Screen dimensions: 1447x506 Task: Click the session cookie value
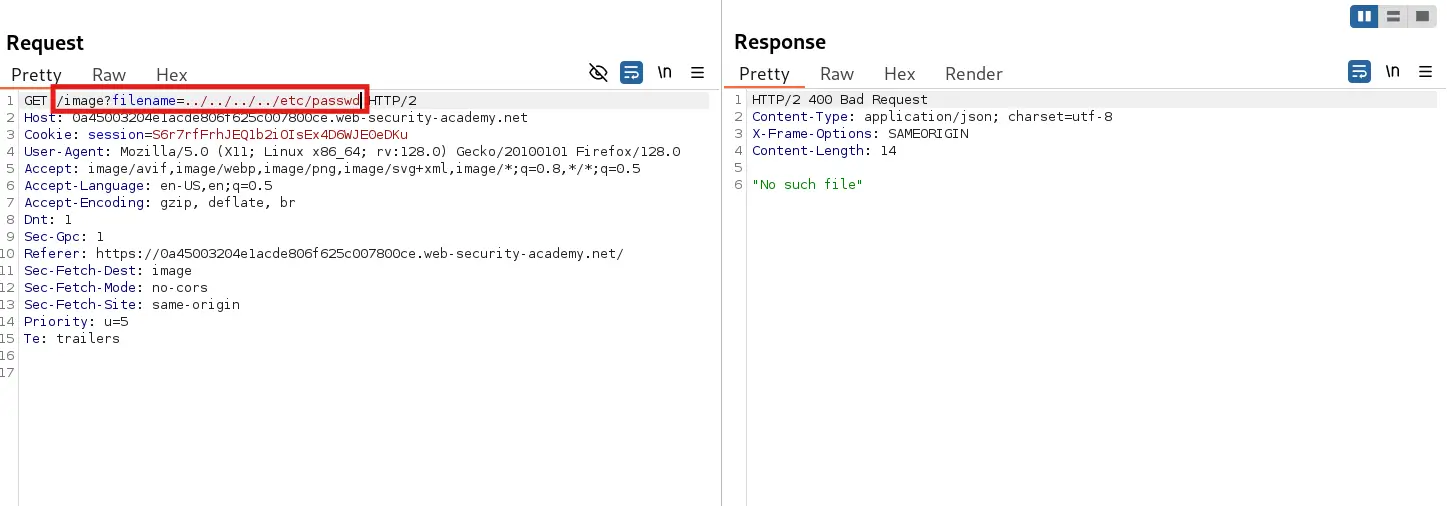click(280, 135)
